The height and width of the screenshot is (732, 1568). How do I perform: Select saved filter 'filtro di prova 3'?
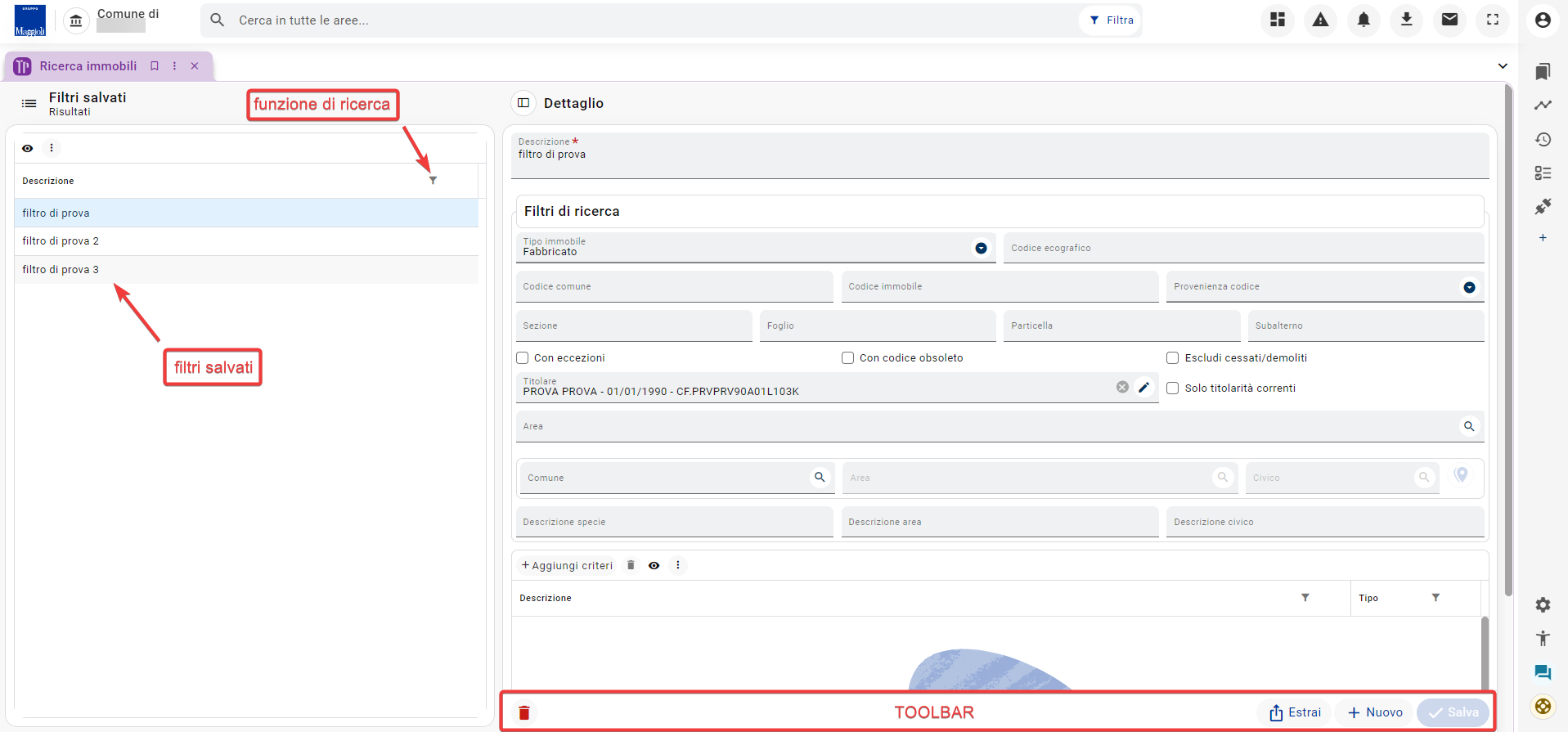[x=246, y=269]
